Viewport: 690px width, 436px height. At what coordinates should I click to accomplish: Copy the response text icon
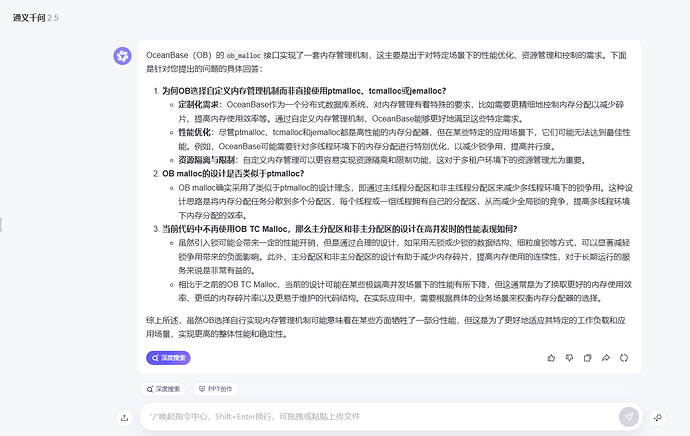pyautogui.click(x=587, y=358)
